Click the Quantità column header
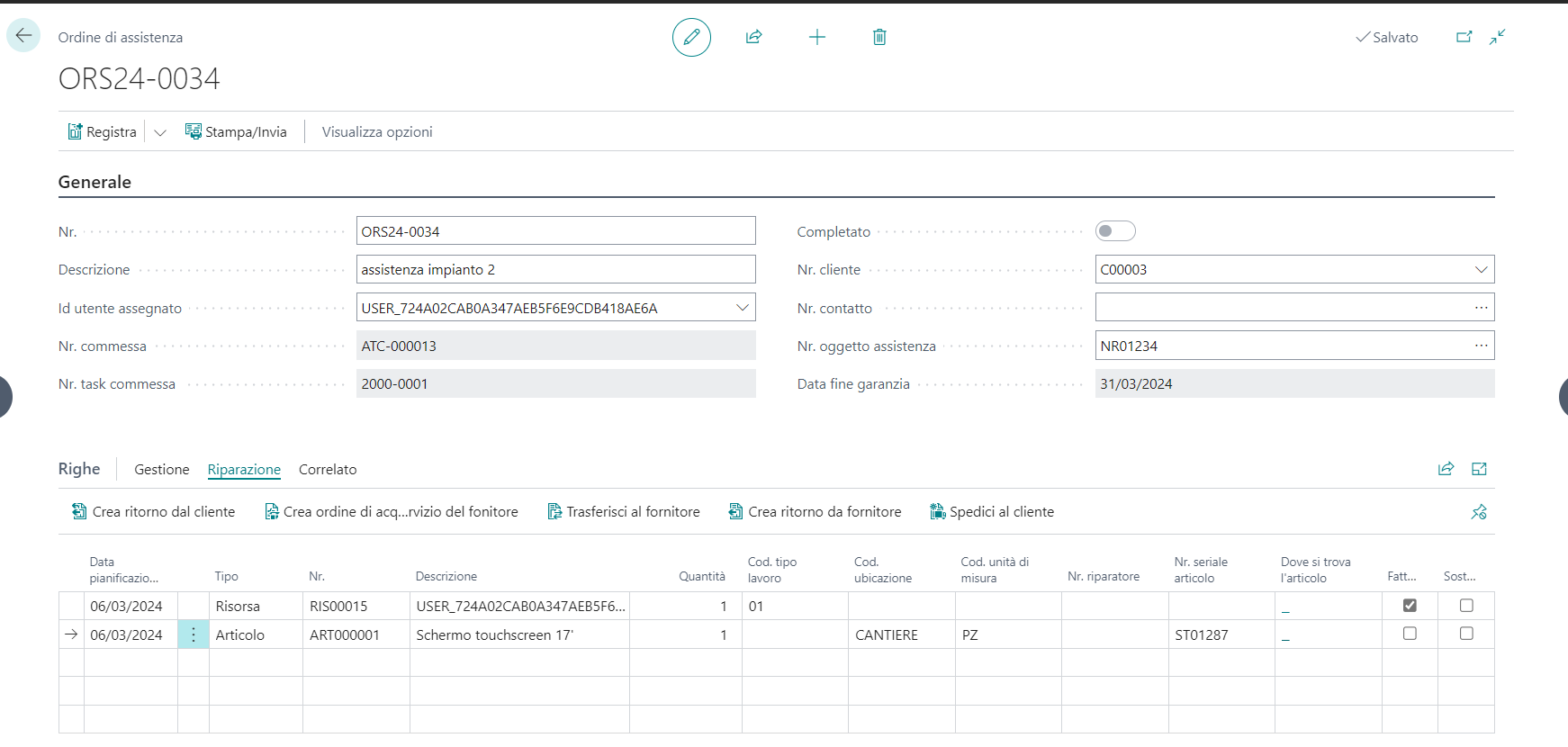Screen dimensions: 1568x747 pos(702,576)
